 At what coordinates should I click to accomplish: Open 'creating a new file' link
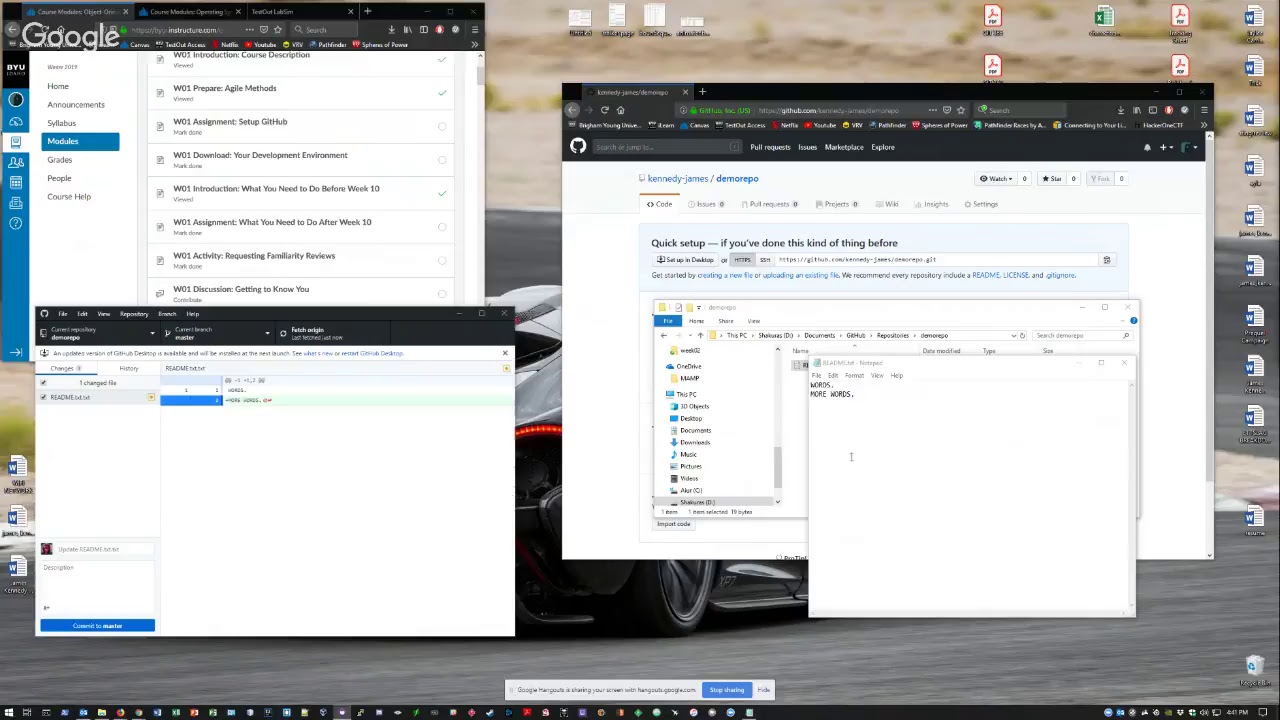pyautogui.click(x=725, y=275)
